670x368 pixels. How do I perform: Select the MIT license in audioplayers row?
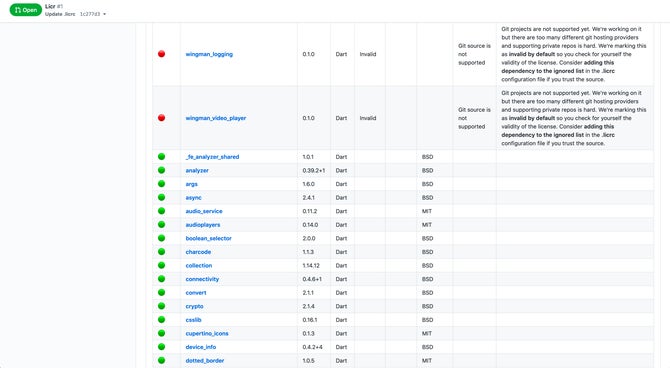point(427,225)
